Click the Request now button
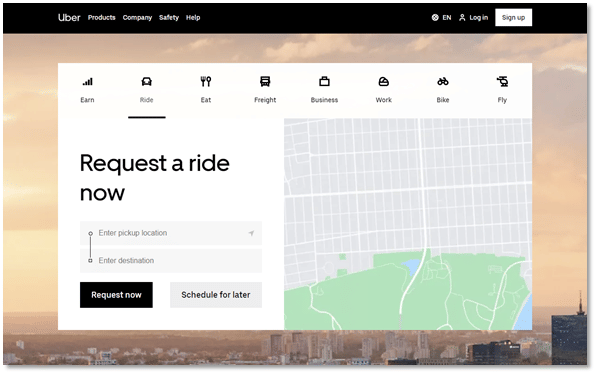This screenshot has width=596, height=374. [116, 295]
